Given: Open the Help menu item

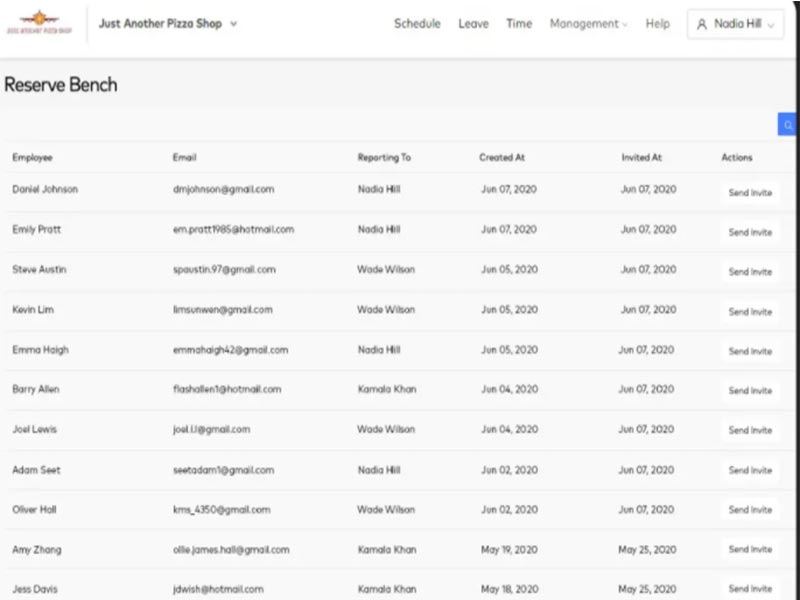Looking at the screenshot, I should (657, 24).
